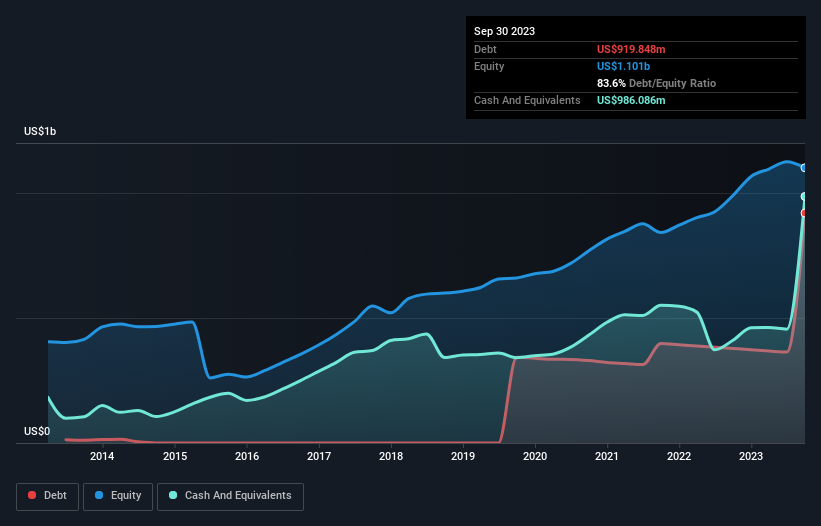Screen dimensions: 821x526
Task: Click the US$1.101b equity value
Action: 623,66
